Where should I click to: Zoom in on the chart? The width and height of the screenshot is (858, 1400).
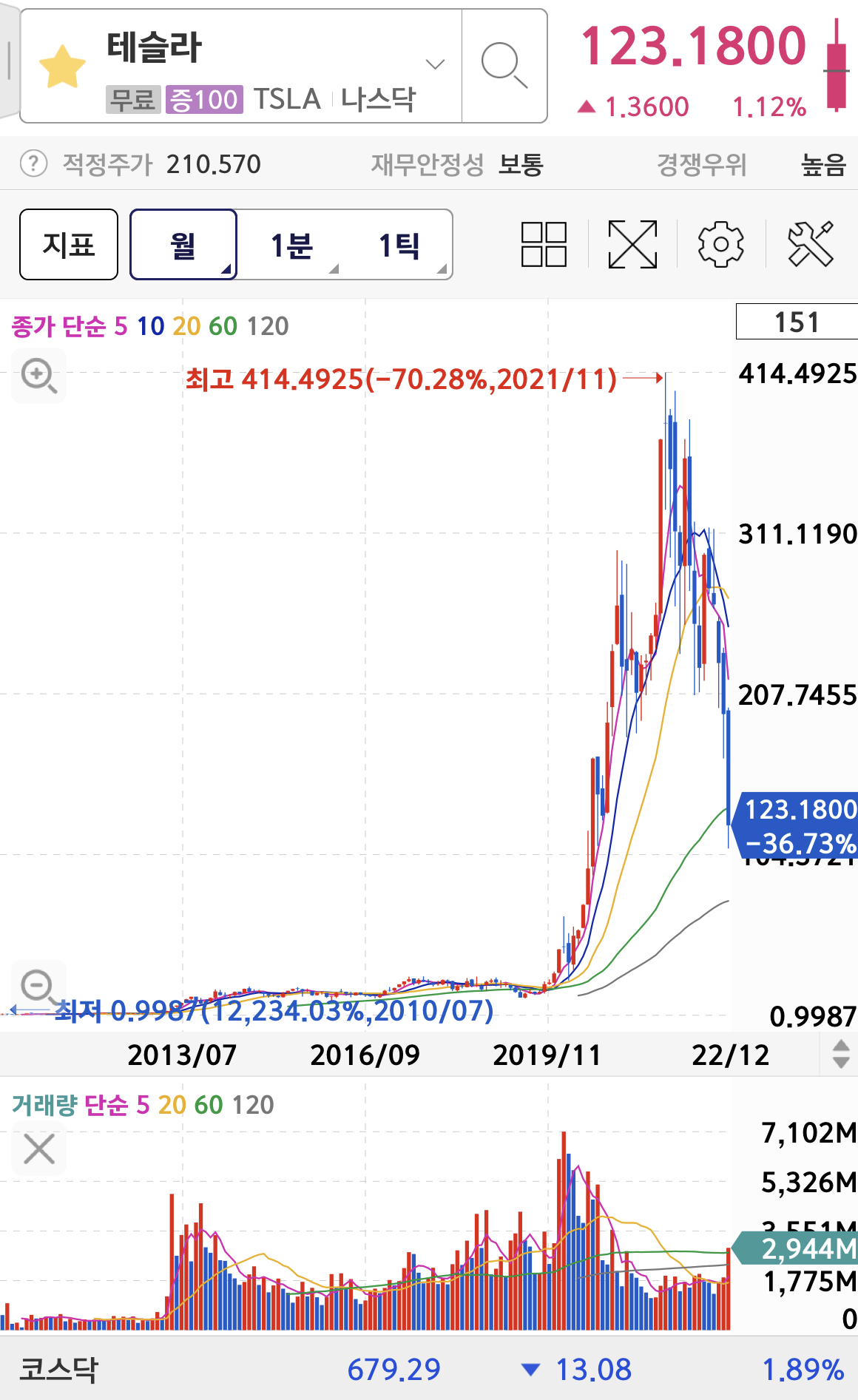[38, 376]
